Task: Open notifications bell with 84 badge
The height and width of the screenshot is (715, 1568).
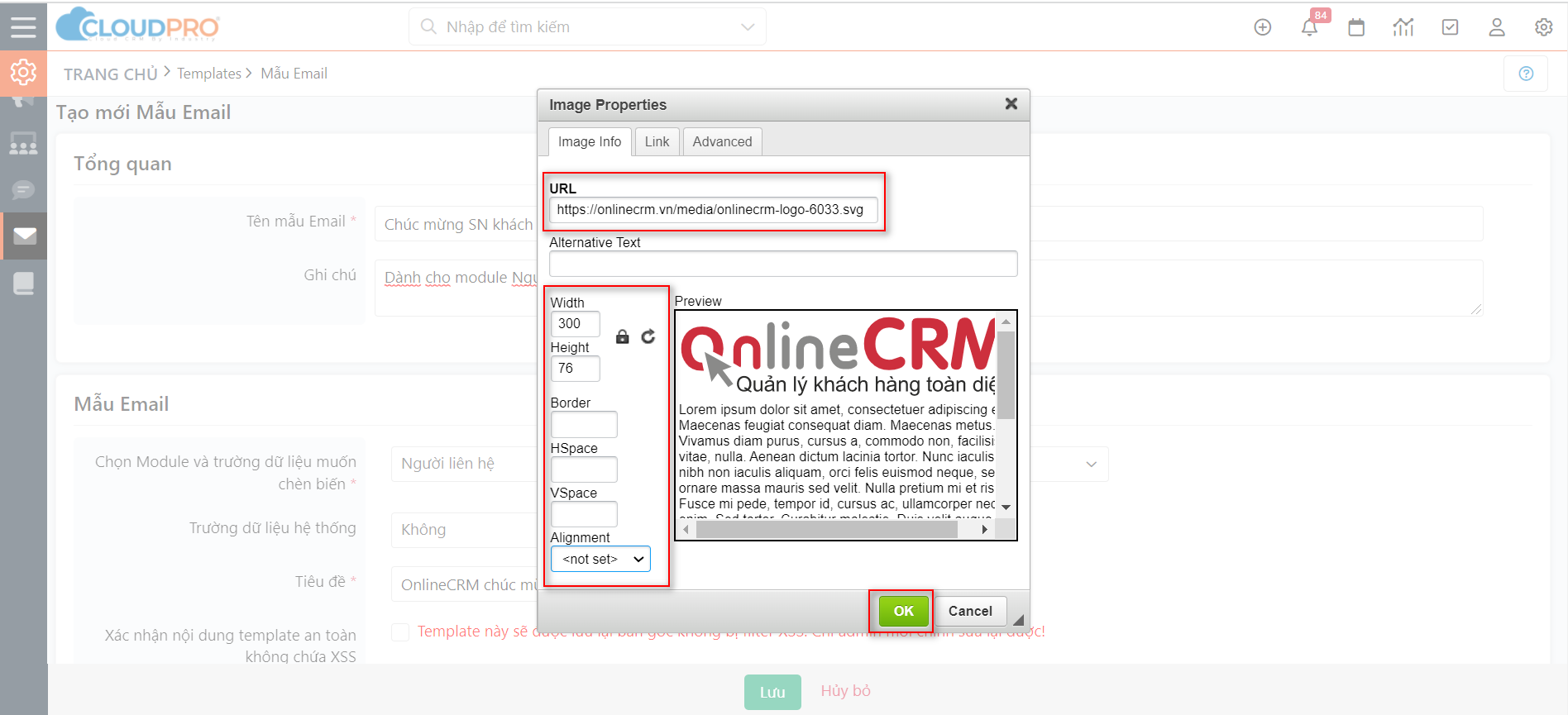Action: (1310, 26)
